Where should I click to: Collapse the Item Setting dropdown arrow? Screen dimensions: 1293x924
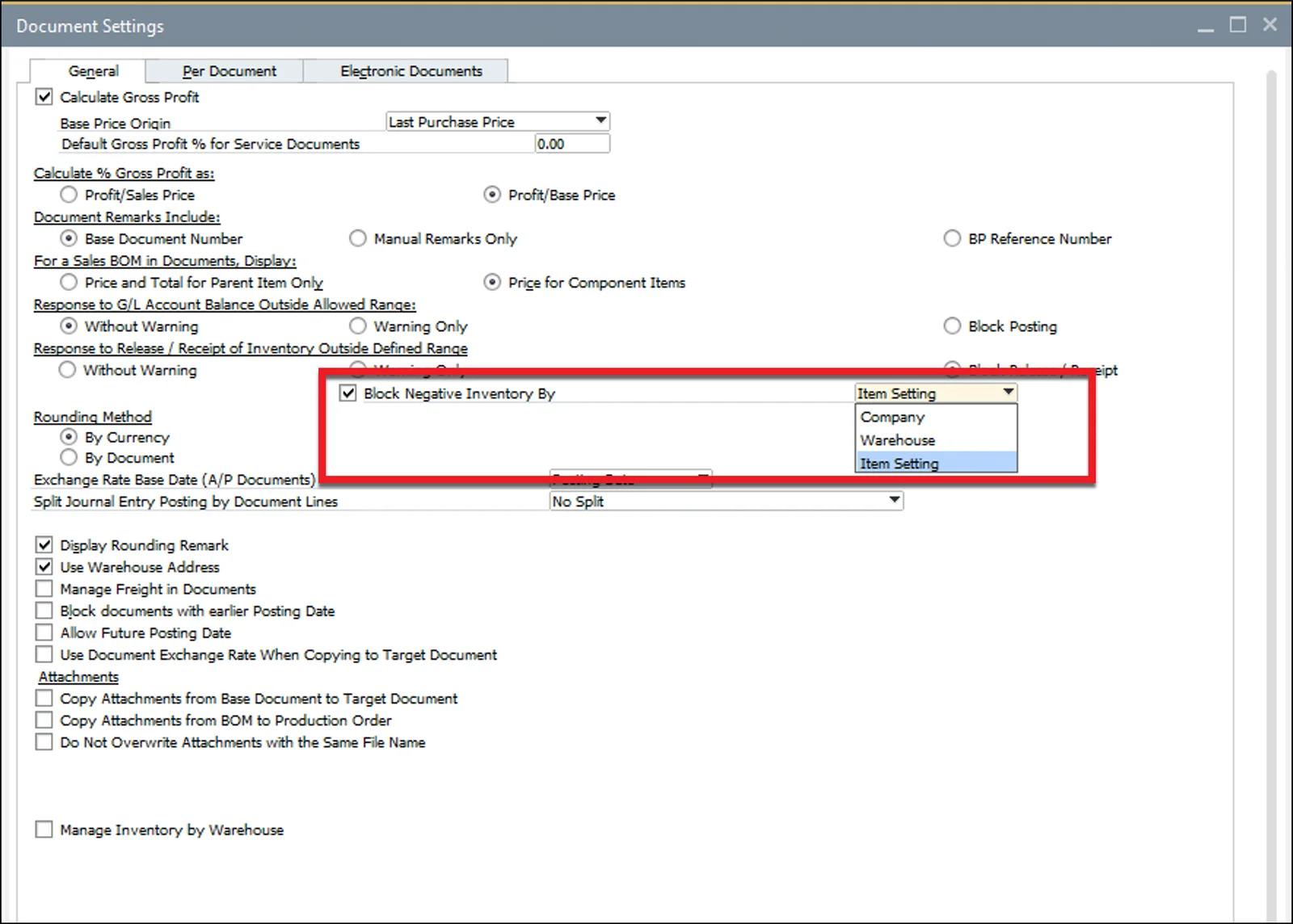1009,393
